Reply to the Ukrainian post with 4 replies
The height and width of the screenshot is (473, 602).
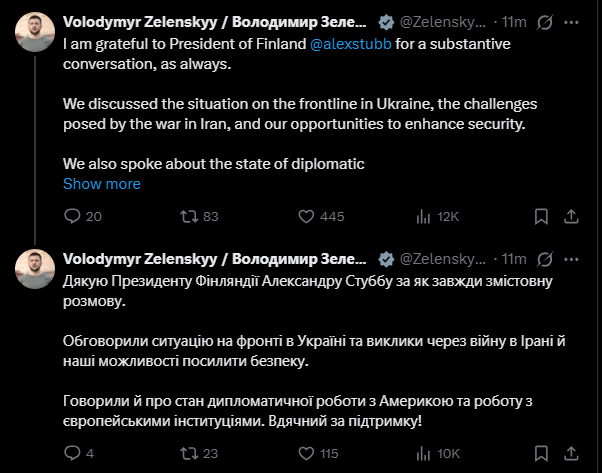click(72, 453)
